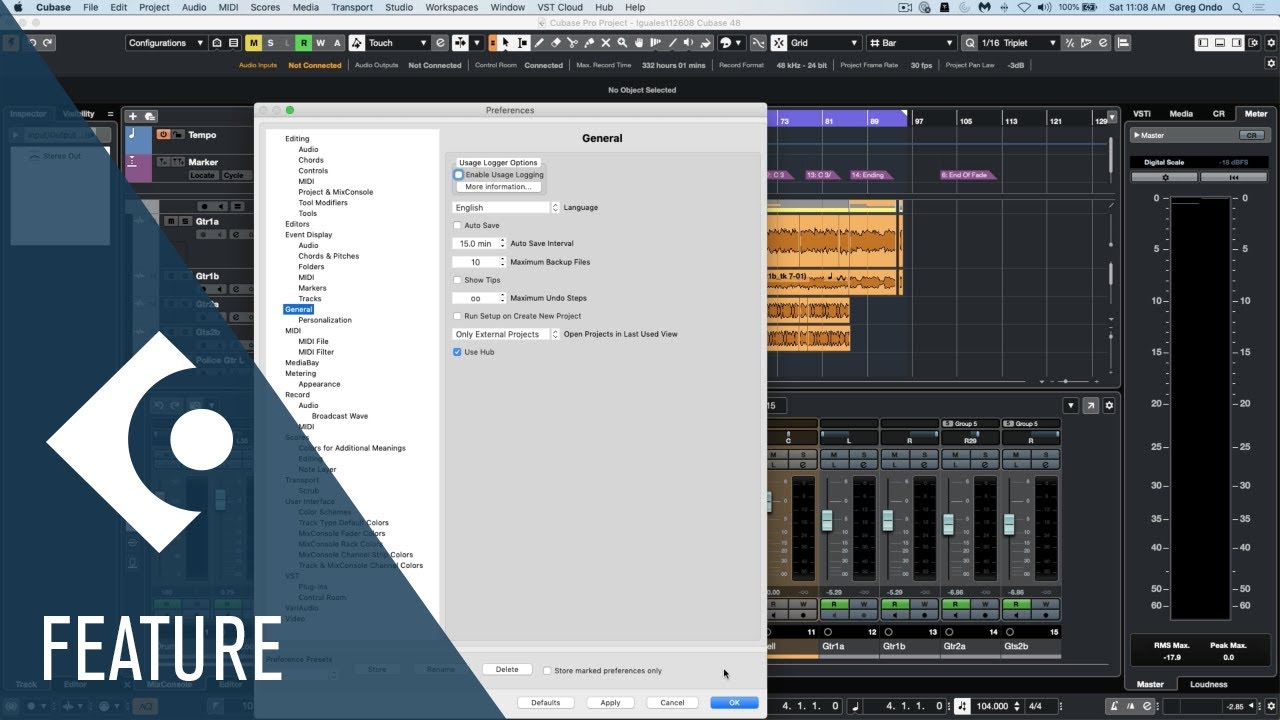The image size is (1280, 720).
Task: Select the Mute X tool
Action: tap(605, 43)
